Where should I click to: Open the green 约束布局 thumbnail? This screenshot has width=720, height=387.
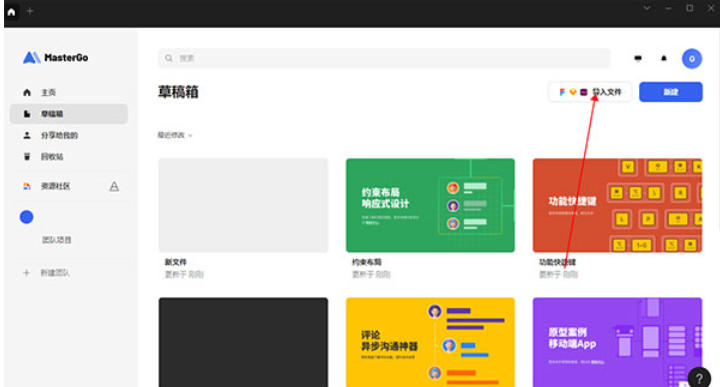pos(430,205)
